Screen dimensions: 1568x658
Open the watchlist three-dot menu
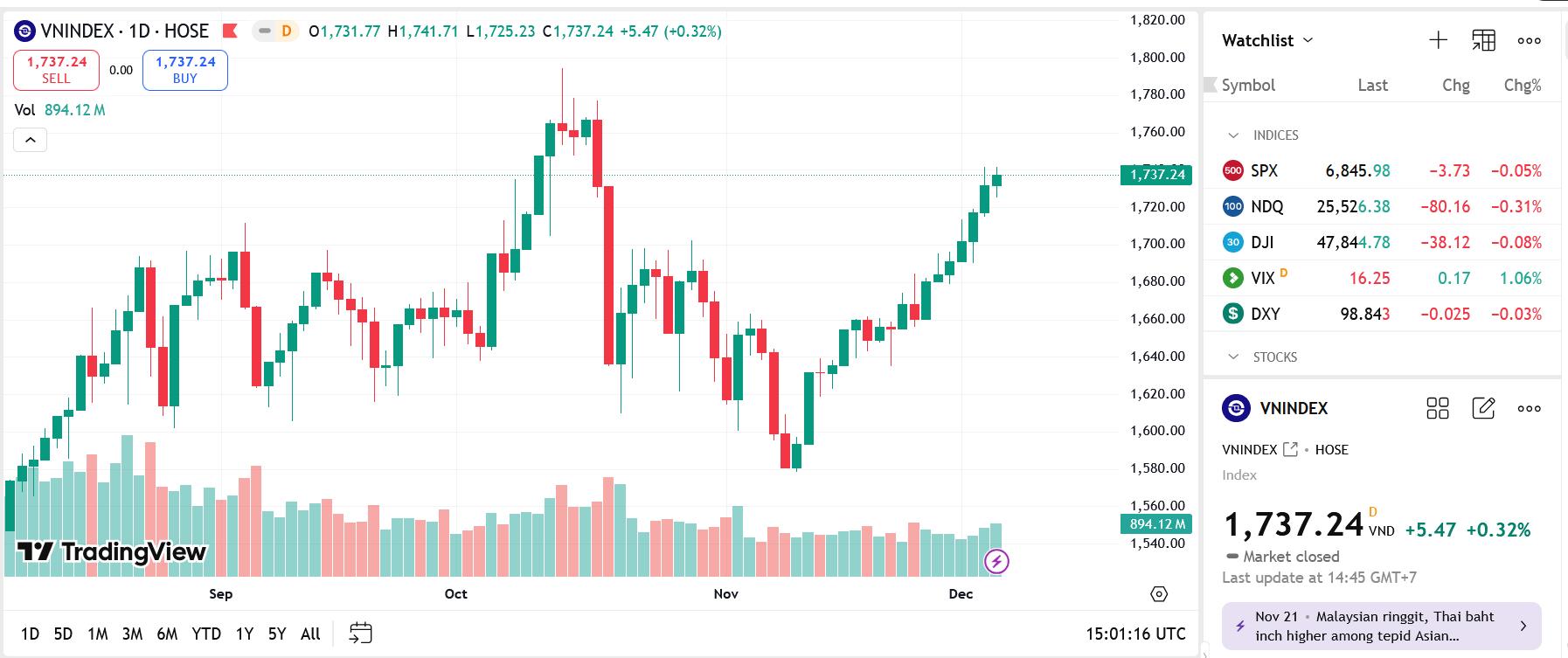click(1529, 40)
